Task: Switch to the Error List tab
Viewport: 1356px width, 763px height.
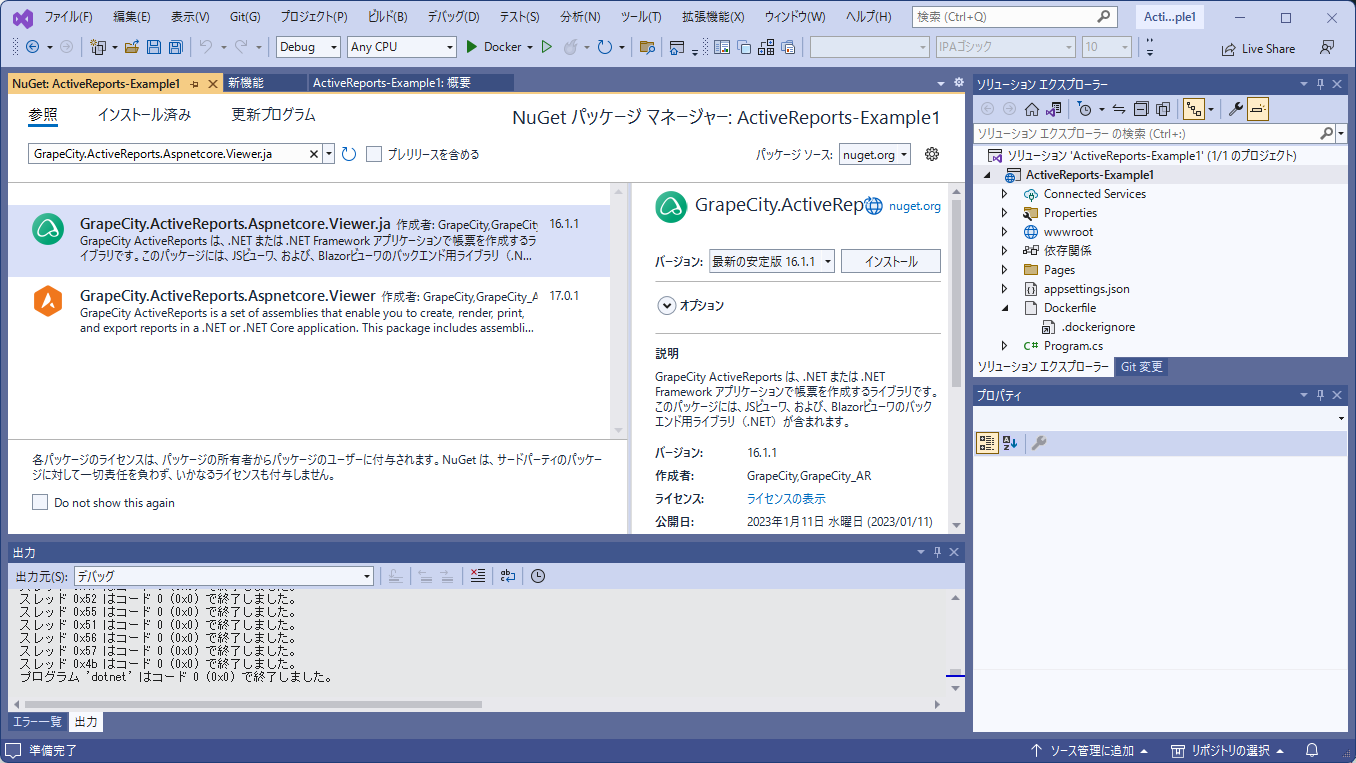Action: pyautogui.click(x=36, y=721)
